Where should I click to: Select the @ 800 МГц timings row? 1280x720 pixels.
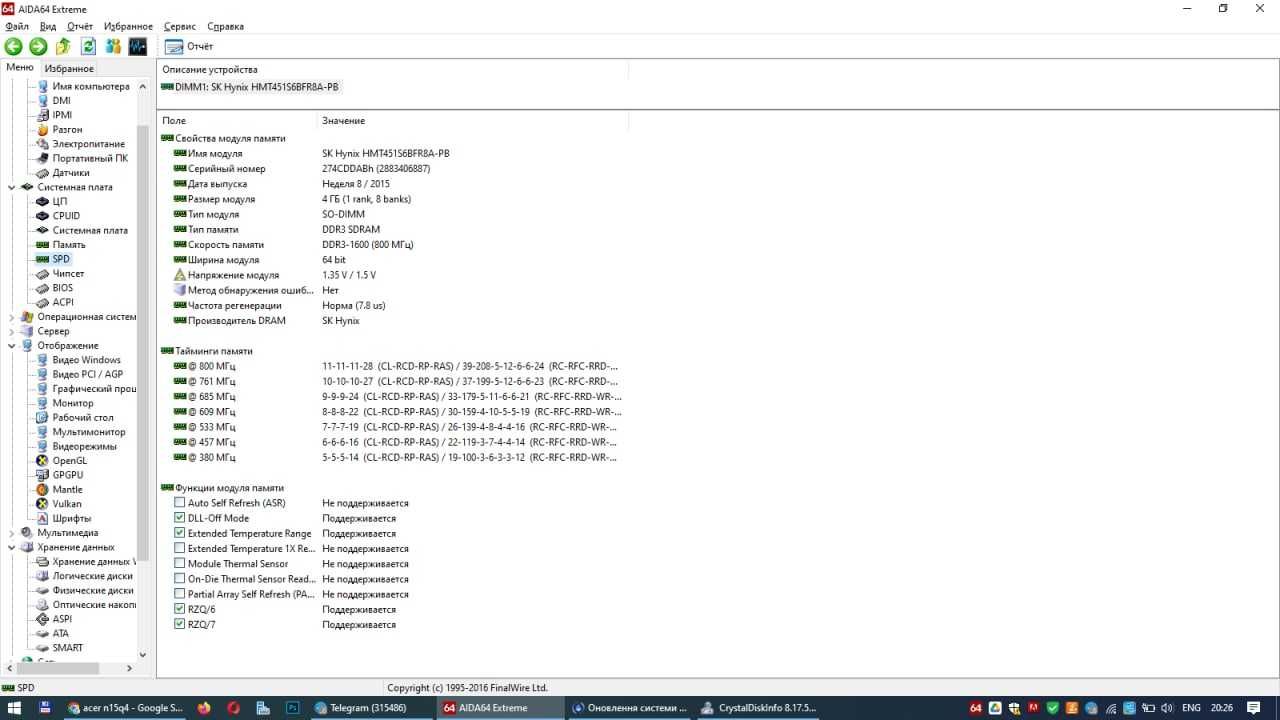pyautogui.click(x=397, y=366)
